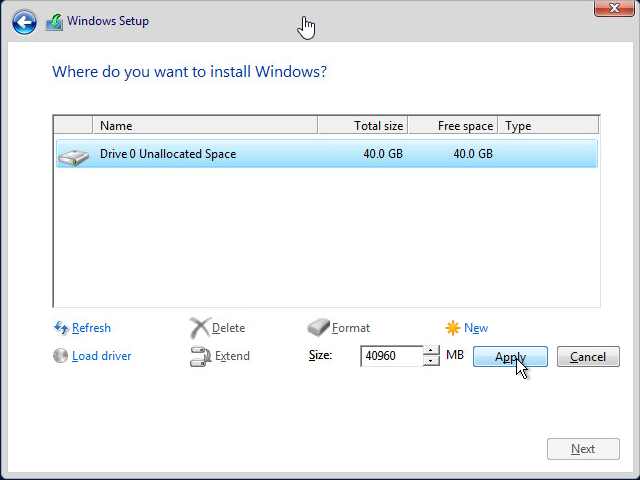Click the Delete X icon
Screen dimensions: 640x480
coord(200,328)
